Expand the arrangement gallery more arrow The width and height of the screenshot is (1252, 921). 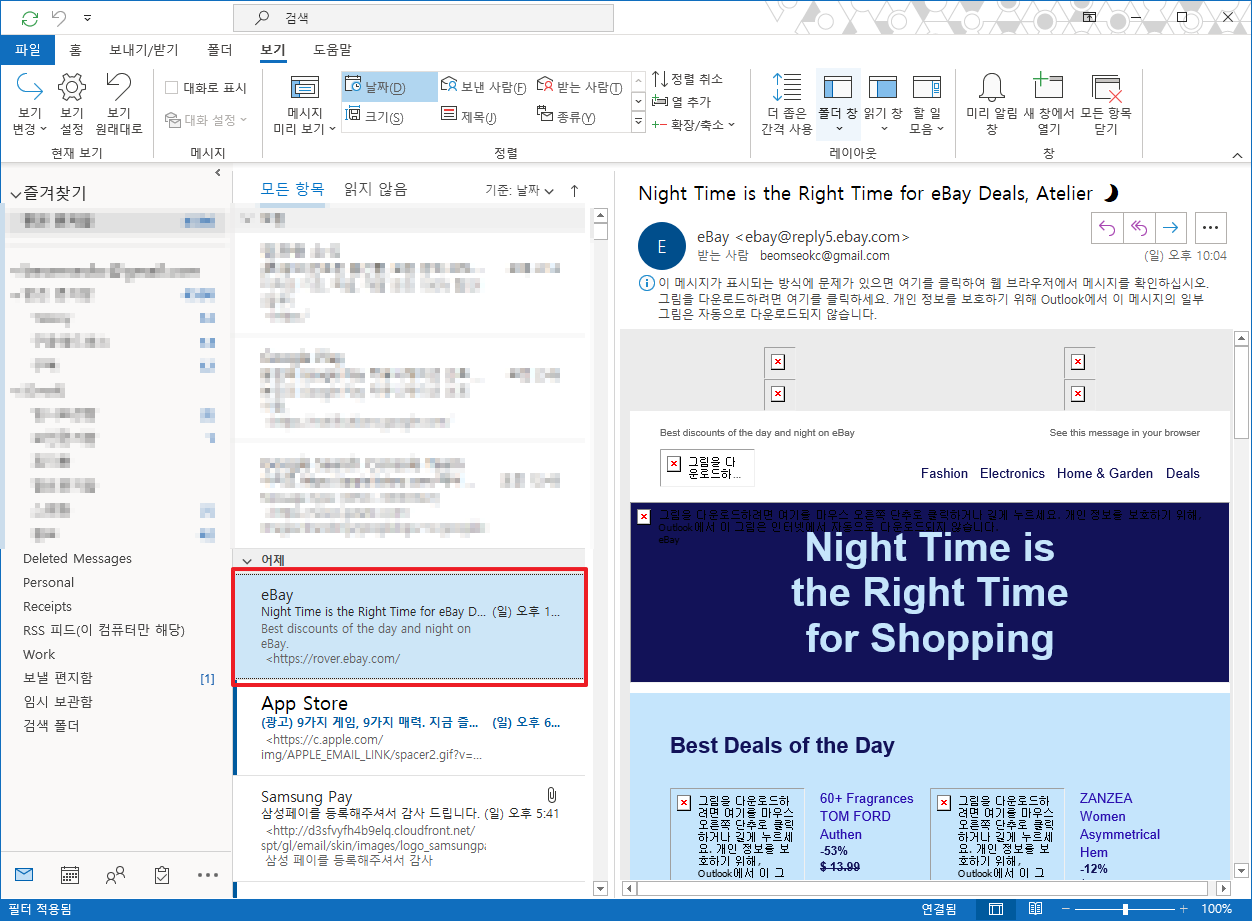pos(639,122)
